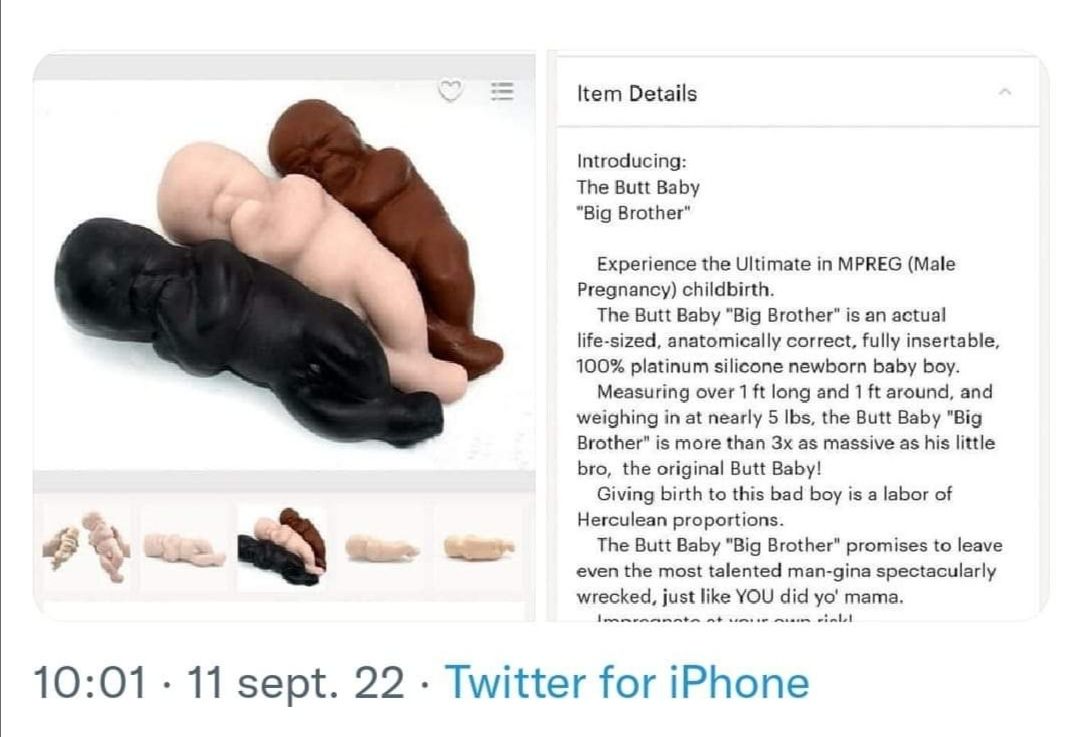This screenshot has width=1080, height=737.
Task: Favorite the item with the heart icon
Action: point(450,90)
